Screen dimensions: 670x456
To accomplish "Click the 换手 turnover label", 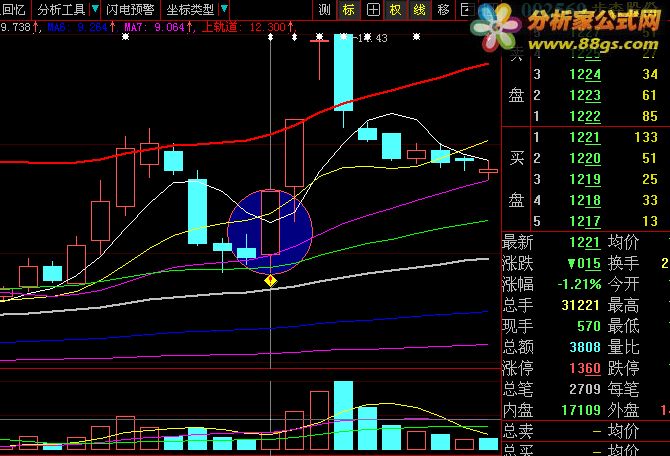I will pyautogui.click(x=623, y=263).
